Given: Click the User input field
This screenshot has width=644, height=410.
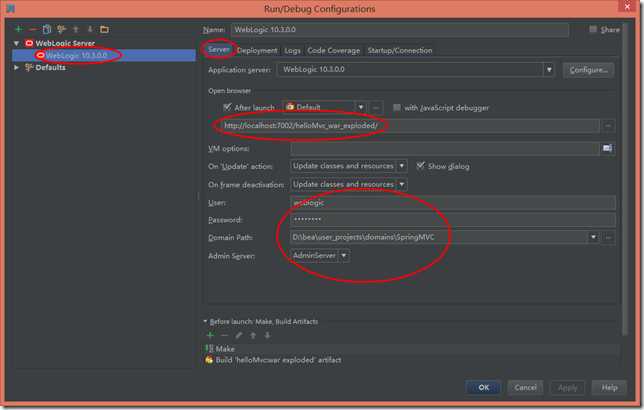Looking at the screenshot, I should click(453, 203).
